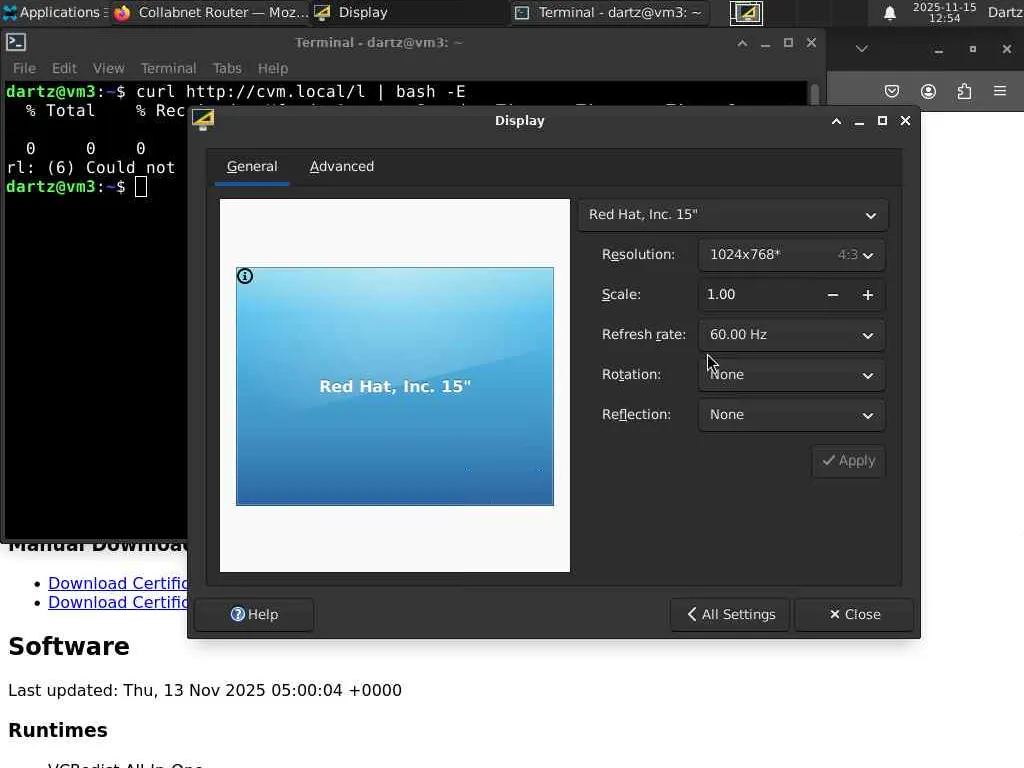Click the terminal window icon in its title bar

point(16,42)
